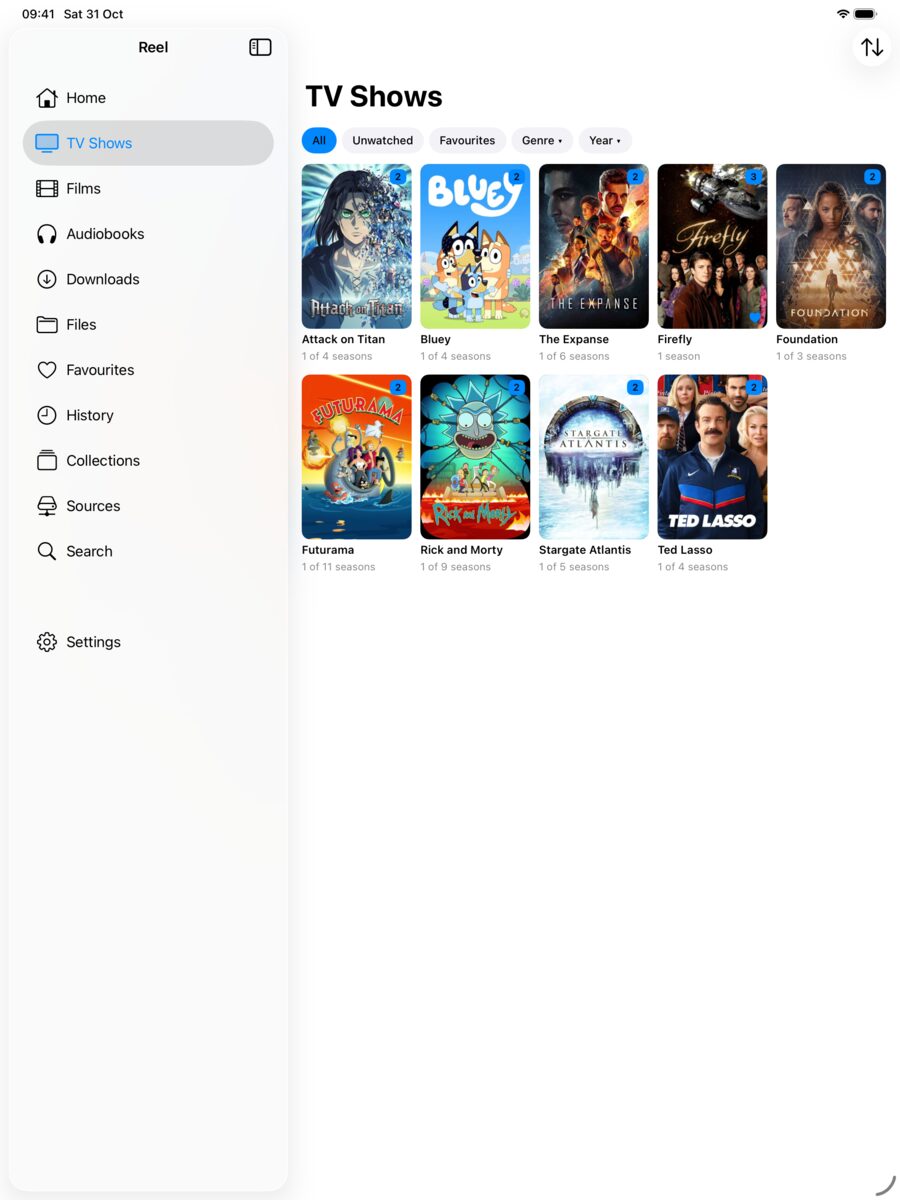Click the badge on Attack on Titan poster

tap(398, 177)
